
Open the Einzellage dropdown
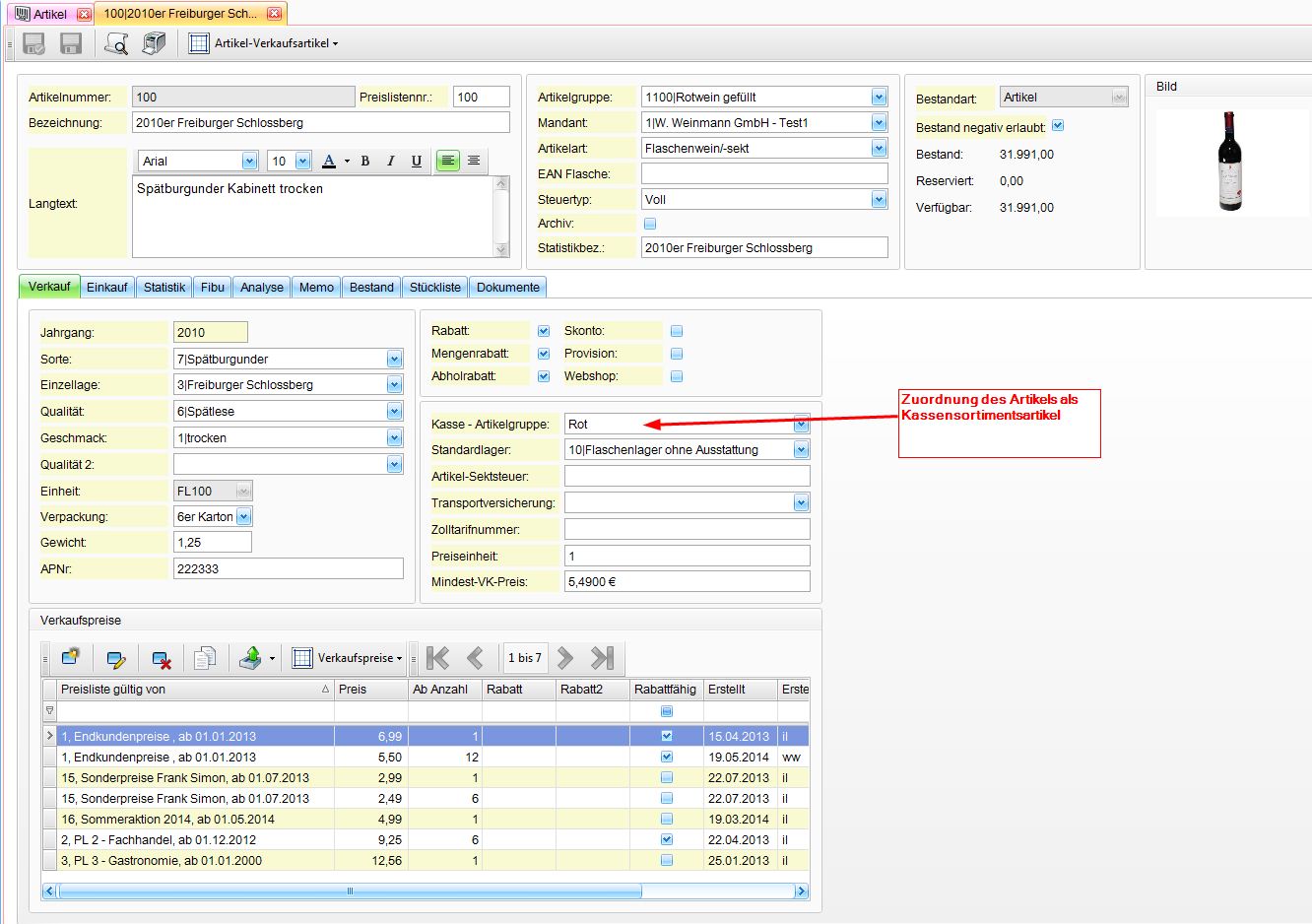pos(394,385)
